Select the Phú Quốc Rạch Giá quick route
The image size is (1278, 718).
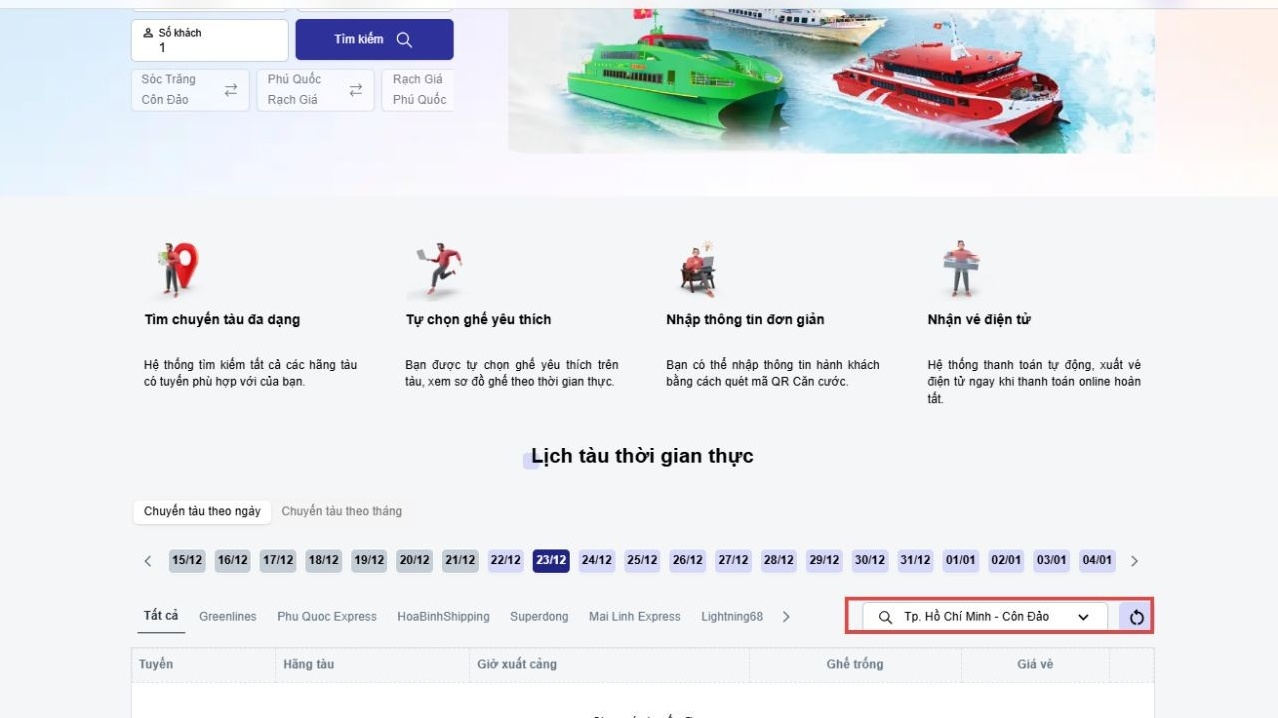click(315, 90)
